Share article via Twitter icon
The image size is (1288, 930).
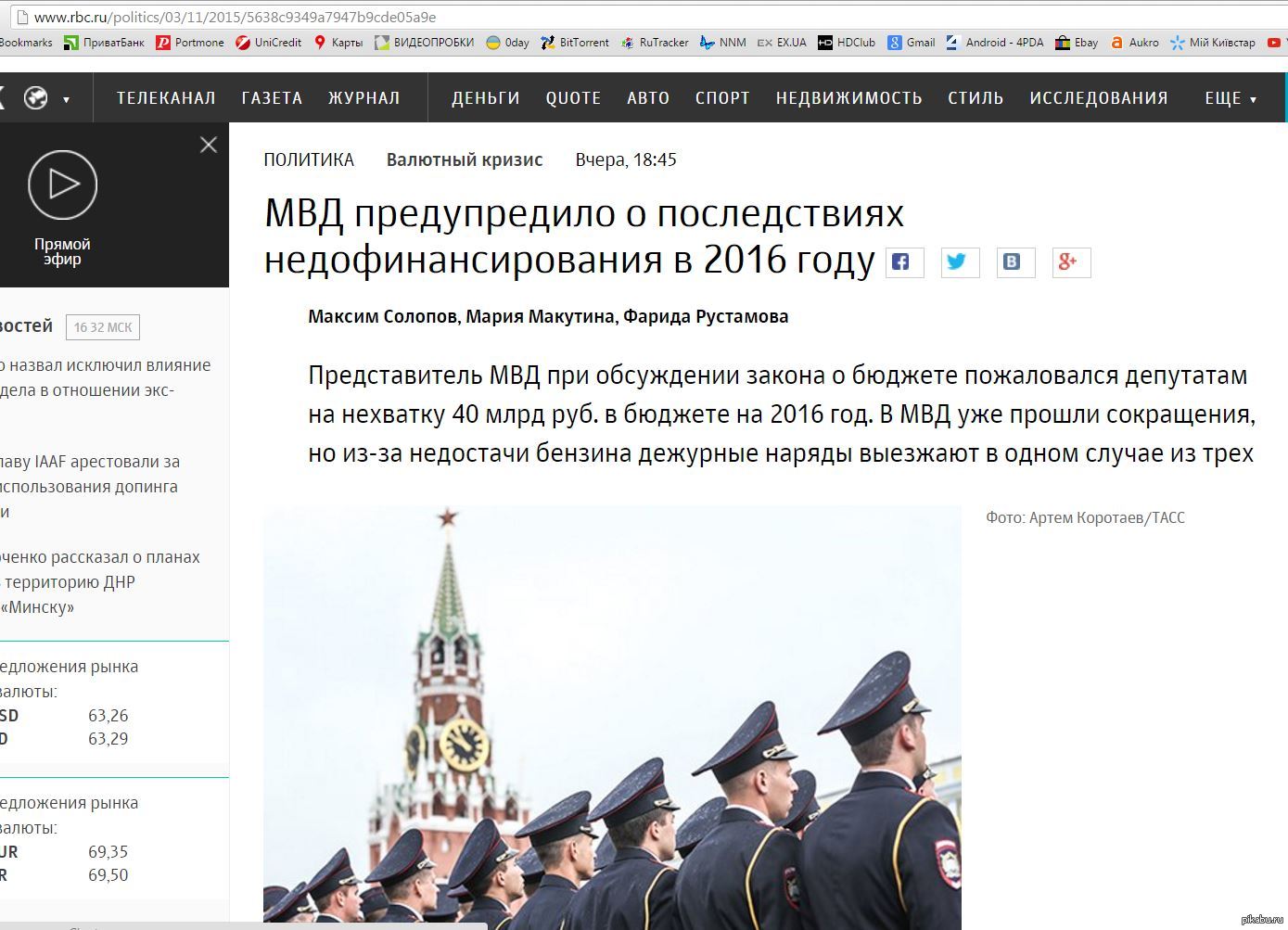pos(960,262)
